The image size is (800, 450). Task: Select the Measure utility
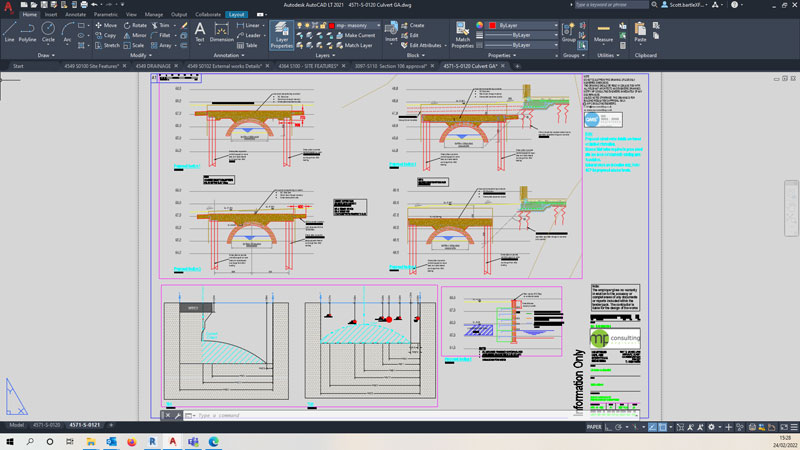pos(603,32)
